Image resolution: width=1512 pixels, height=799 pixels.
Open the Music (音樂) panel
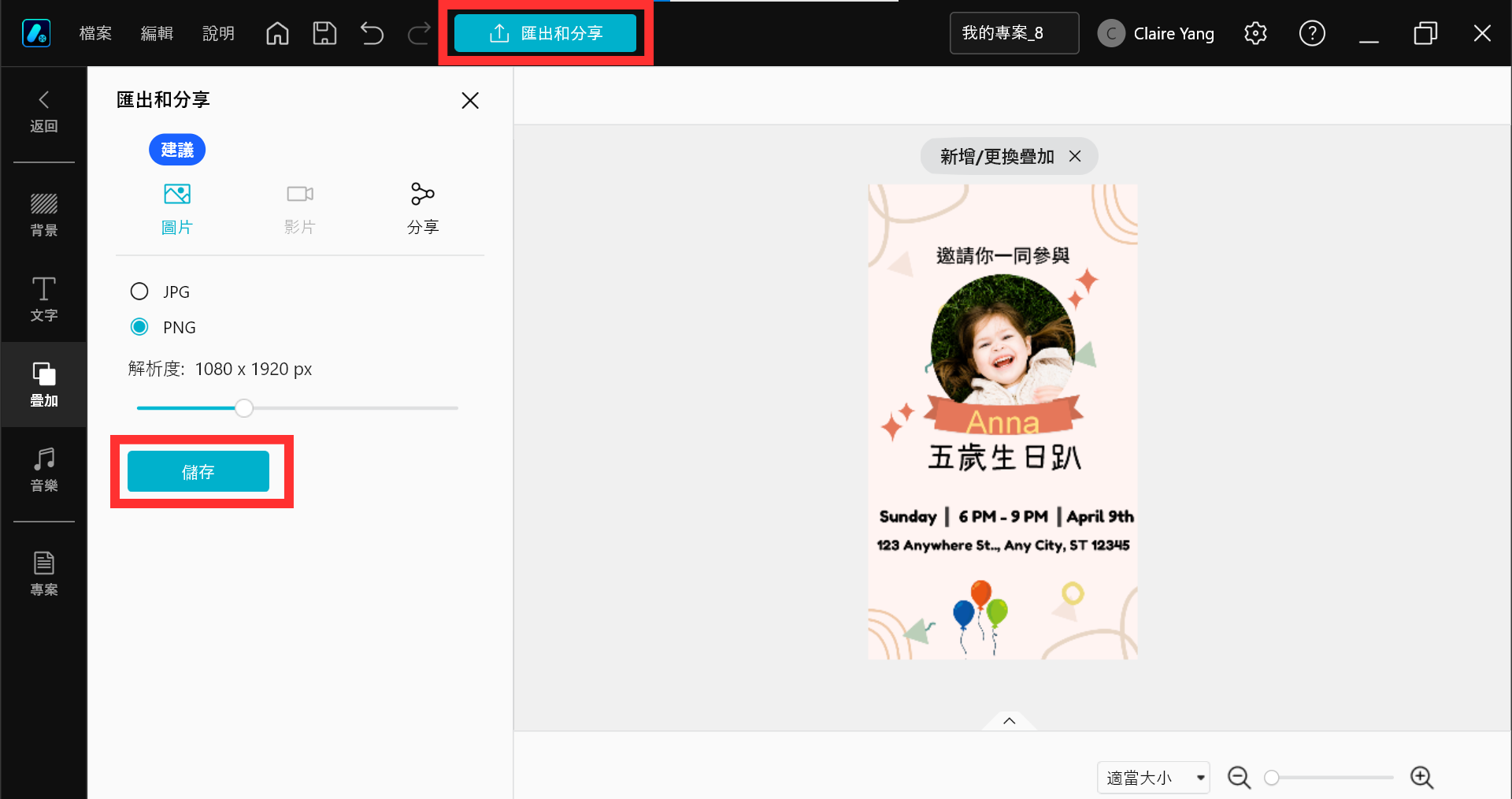click(44, 470)
